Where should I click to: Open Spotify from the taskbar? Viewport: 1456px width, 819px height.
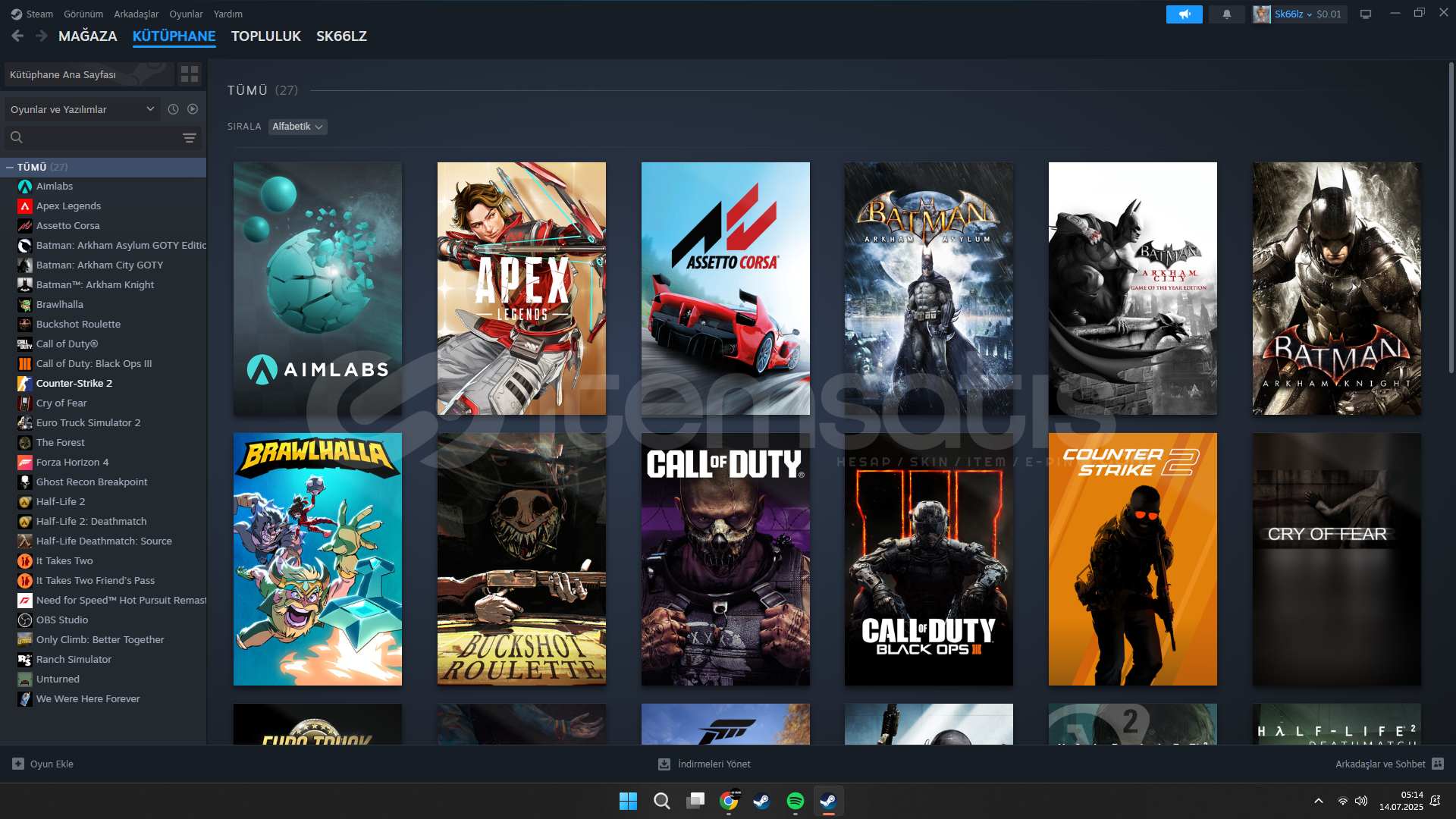coord(795,801)
